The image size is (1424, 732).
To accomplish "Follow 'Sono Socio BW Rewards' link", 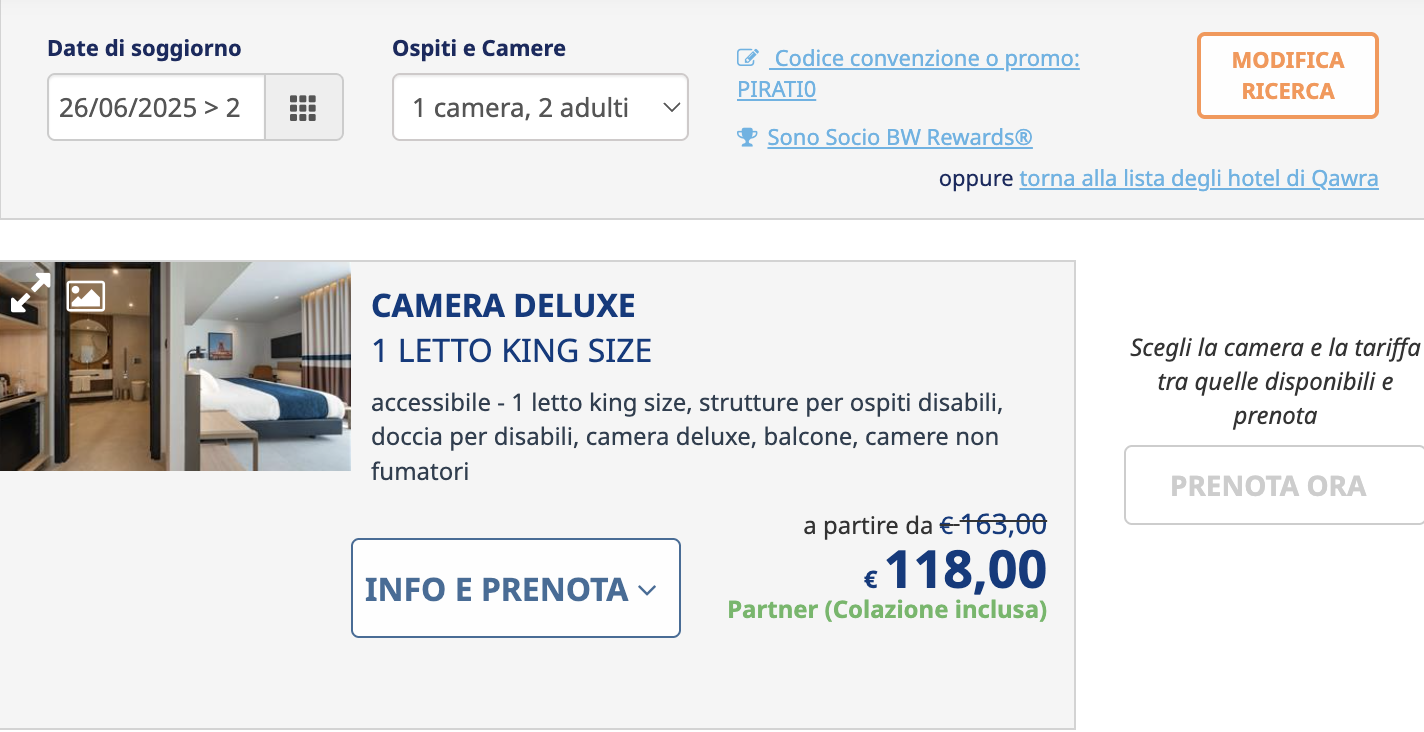I will 900,137.
